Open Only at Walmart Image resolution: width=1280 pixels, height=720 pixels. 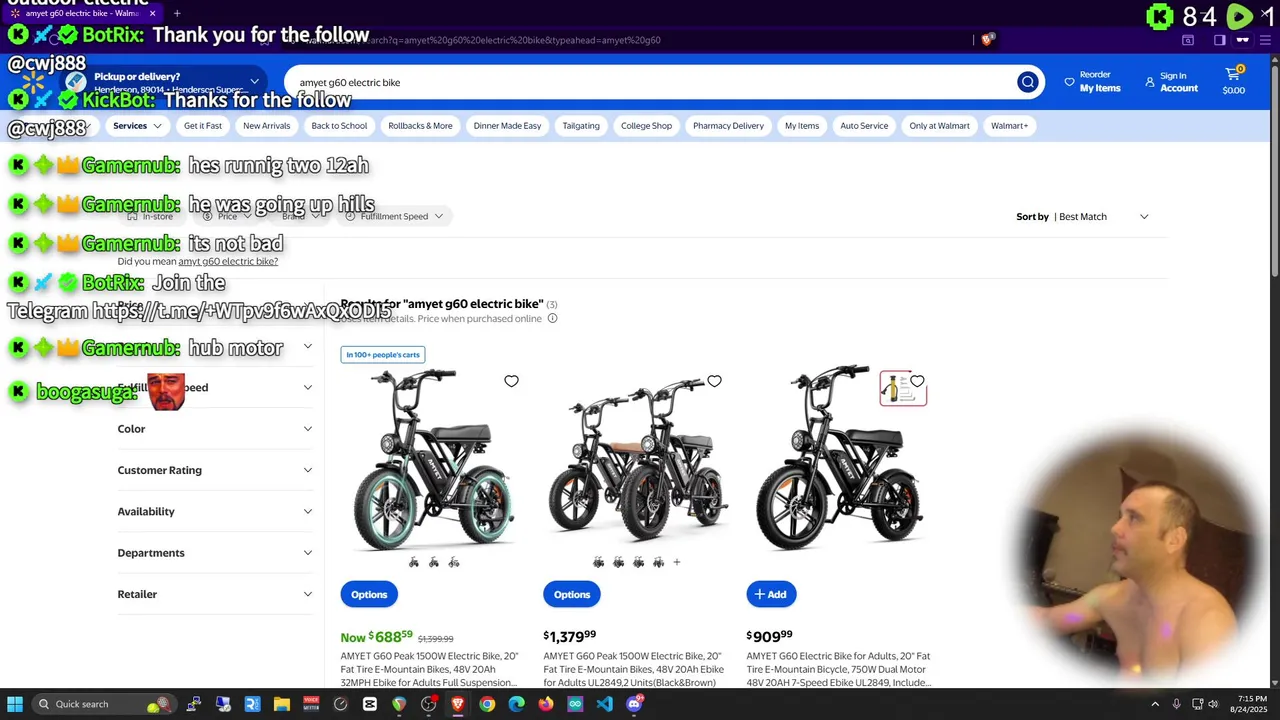(x=940, y=126)
